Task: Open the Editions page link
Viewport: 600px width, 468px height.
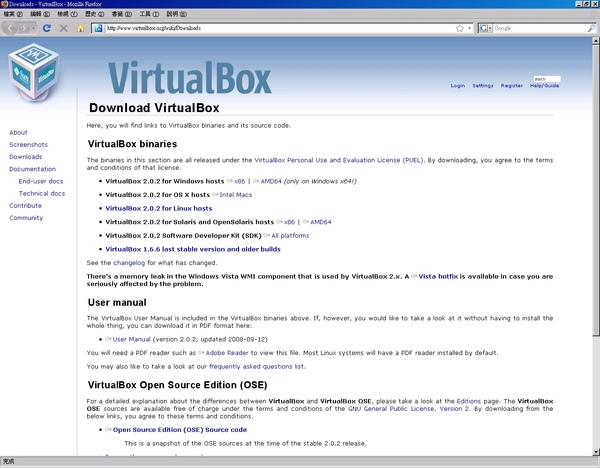Action: click(x=468, y=401)
